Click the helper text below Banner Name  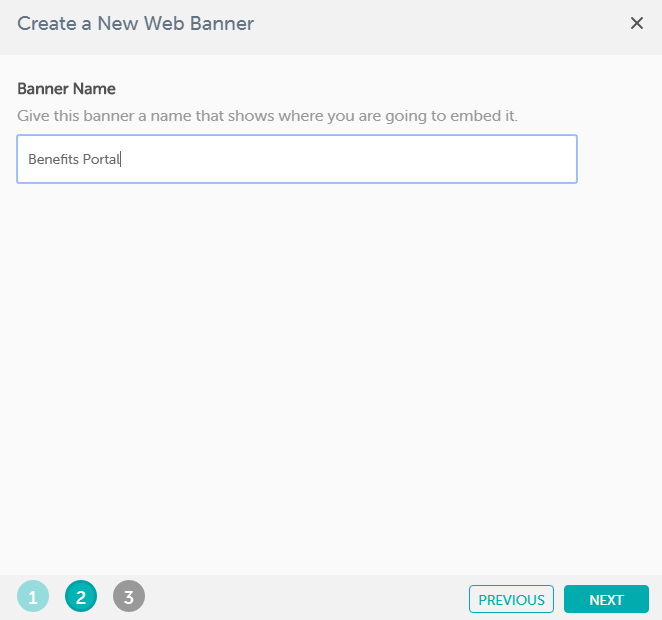[267, 116]
